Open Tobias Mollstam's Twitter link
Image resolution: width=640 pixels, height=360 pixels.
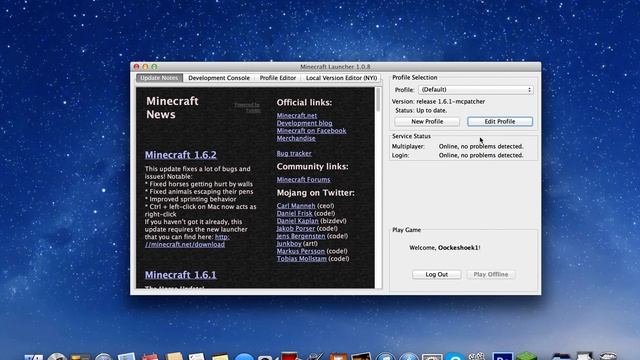(302, 258)
